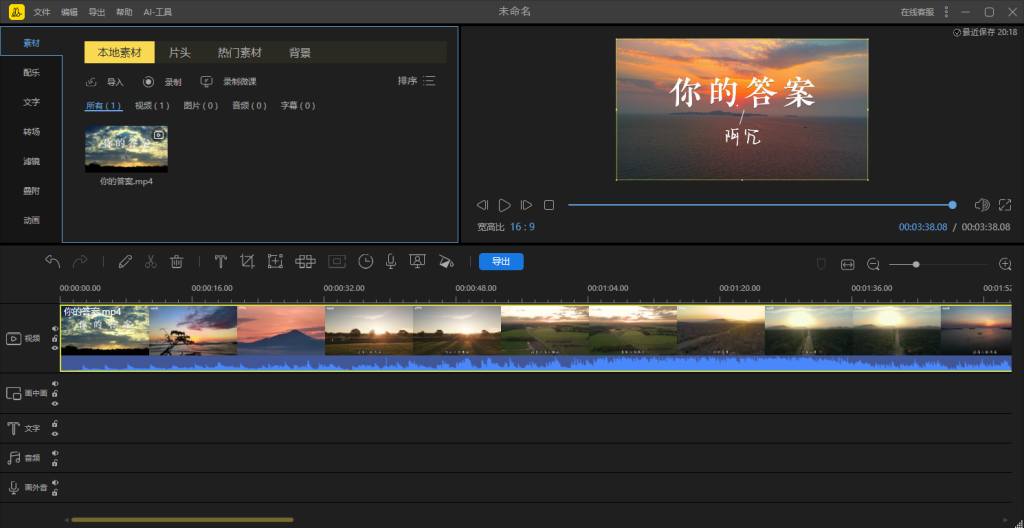Image resolution: width=1024 pixels, height=528 pixels.
Task: Open the 文件 menu
Action: (41, 11)
